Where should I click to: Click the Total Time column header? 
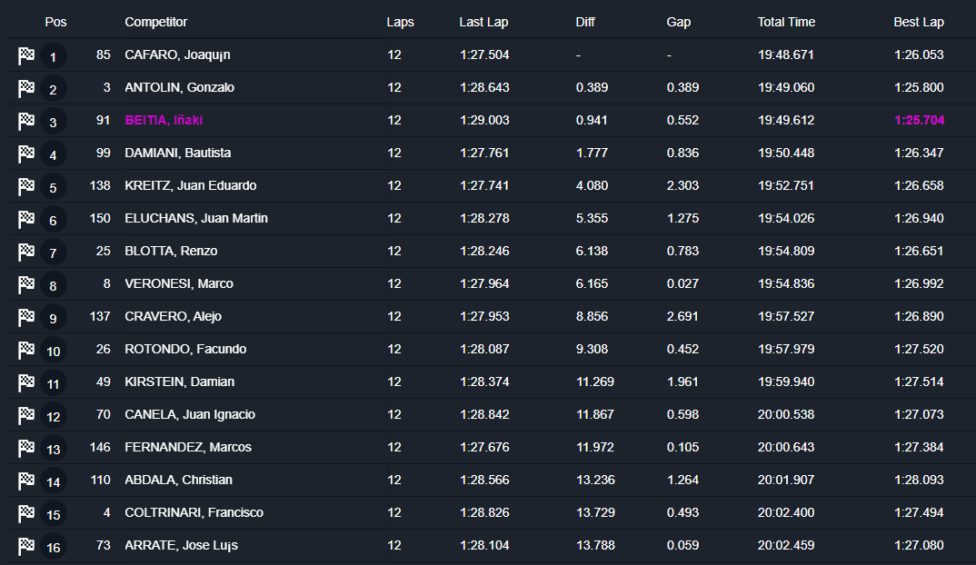[x=786, y=22]
